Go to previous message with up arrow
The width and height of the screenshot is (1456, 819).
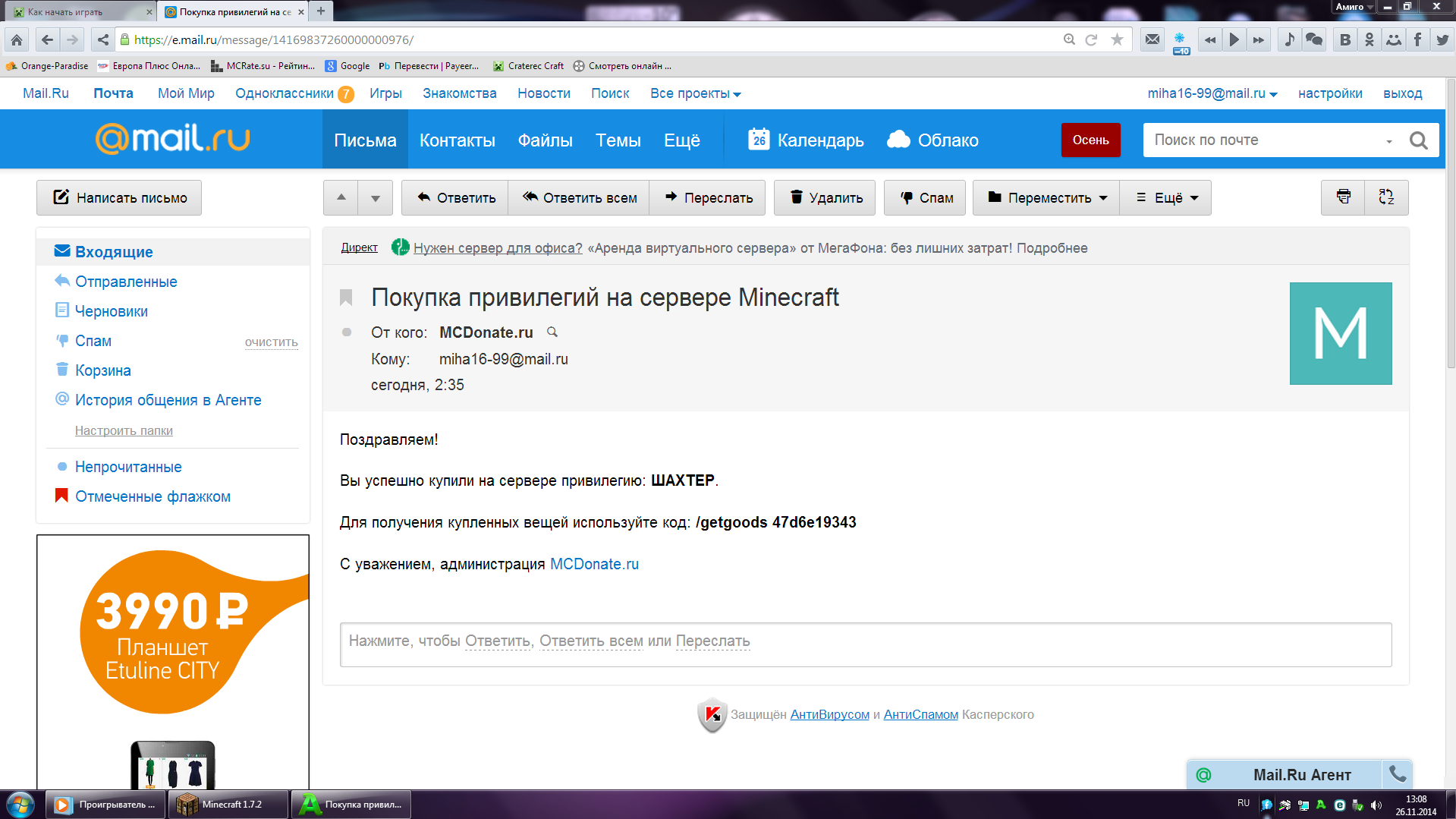click(x=341, y=197)
